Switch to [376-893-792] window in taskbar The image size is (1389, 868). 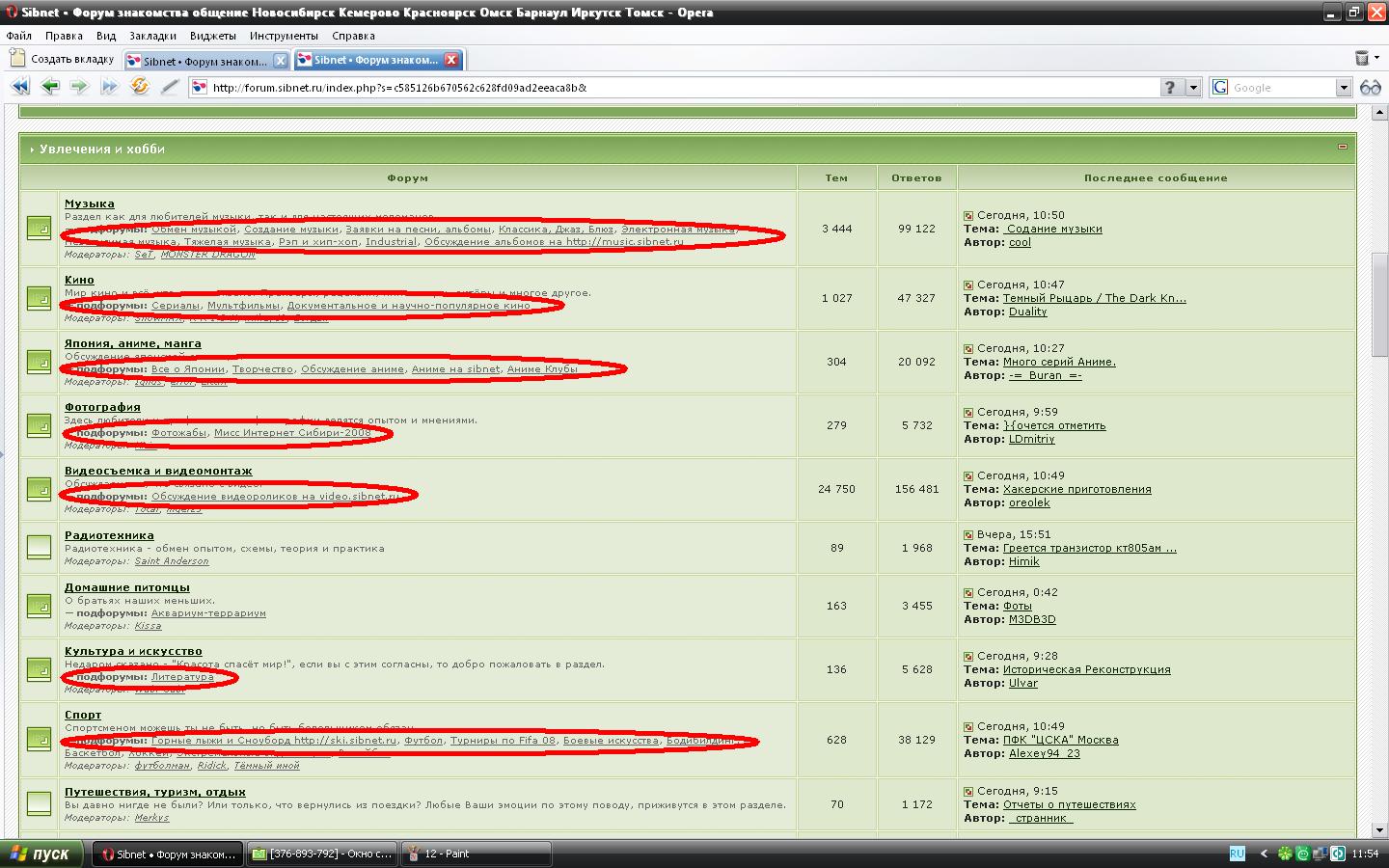point(322,854)
